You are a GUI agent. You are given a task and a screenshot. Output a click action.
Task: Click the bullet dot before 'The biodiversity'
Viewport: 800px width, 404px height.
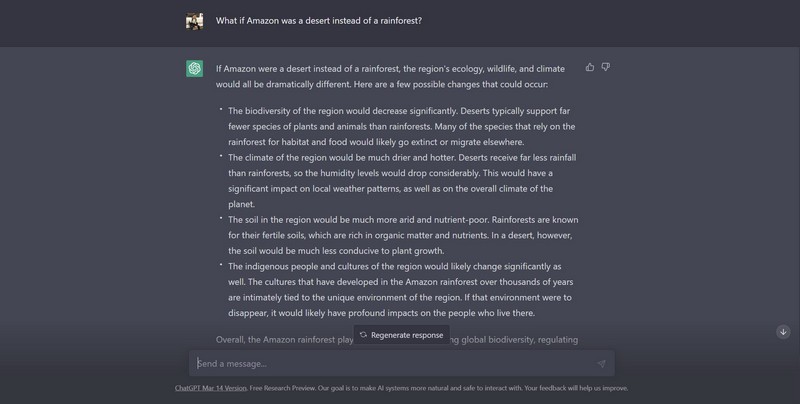[221, 111]
